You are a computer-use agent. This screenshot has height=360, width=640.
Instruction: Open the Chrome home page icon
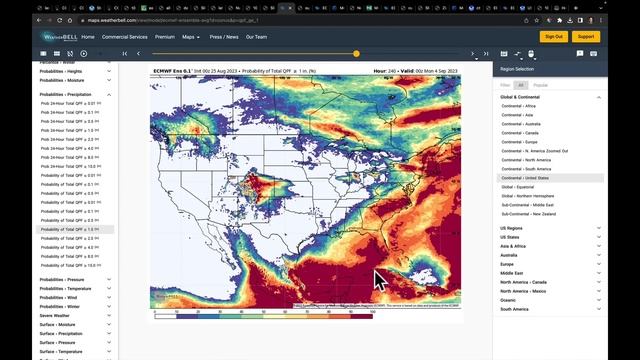(70, 20)
